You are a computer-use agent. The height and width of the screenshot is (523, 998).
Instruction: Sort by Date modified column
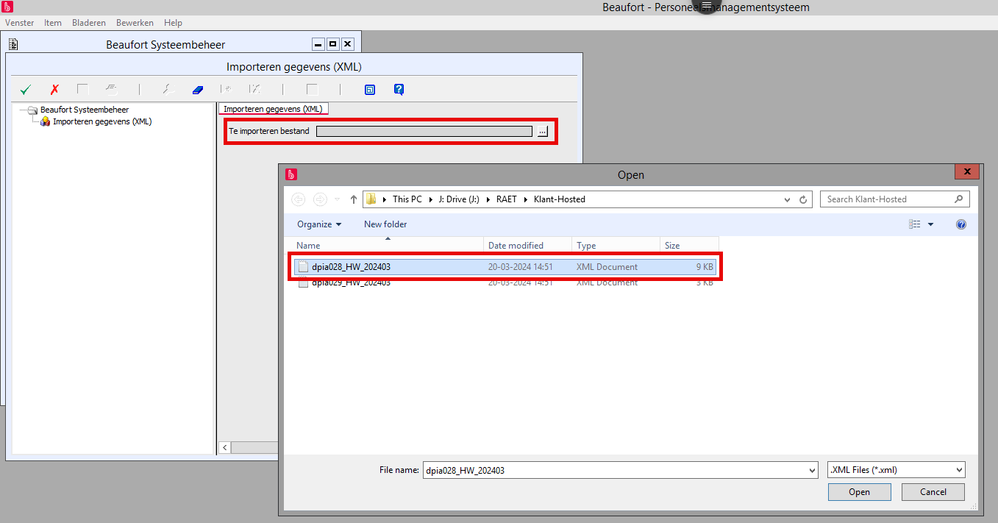coord(528,245)
